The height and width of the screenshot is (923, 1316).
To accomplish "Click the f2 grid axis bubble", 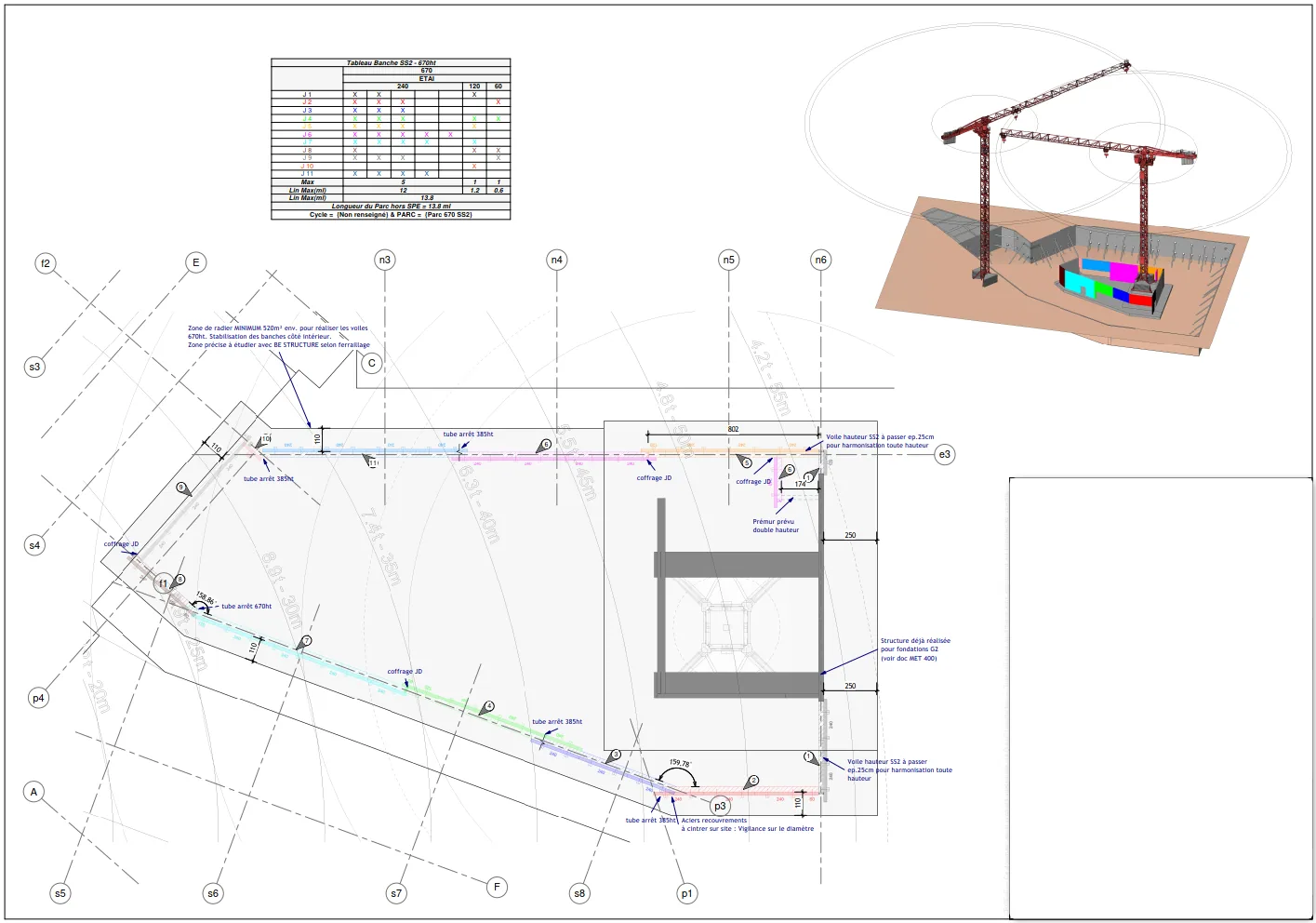I will pos(46,263).
